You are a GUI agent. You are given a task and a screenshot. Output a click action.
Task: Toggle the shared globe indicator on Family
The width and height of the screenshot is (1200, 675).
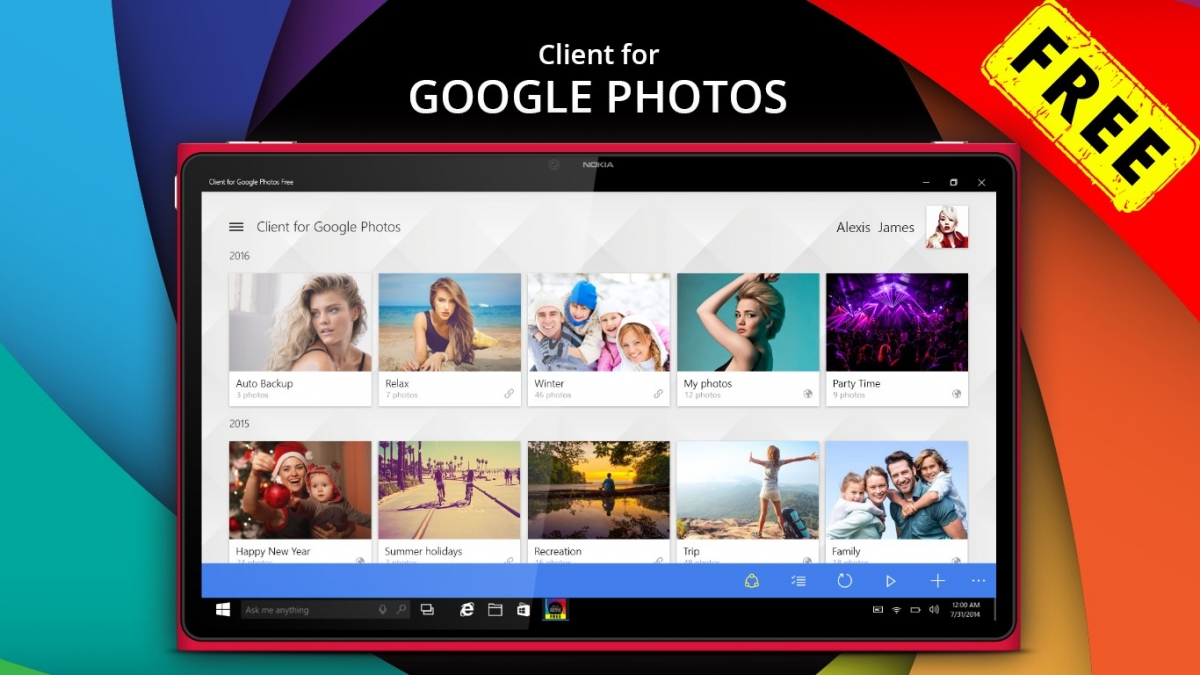pyautogui.click(x=955, y=560)
